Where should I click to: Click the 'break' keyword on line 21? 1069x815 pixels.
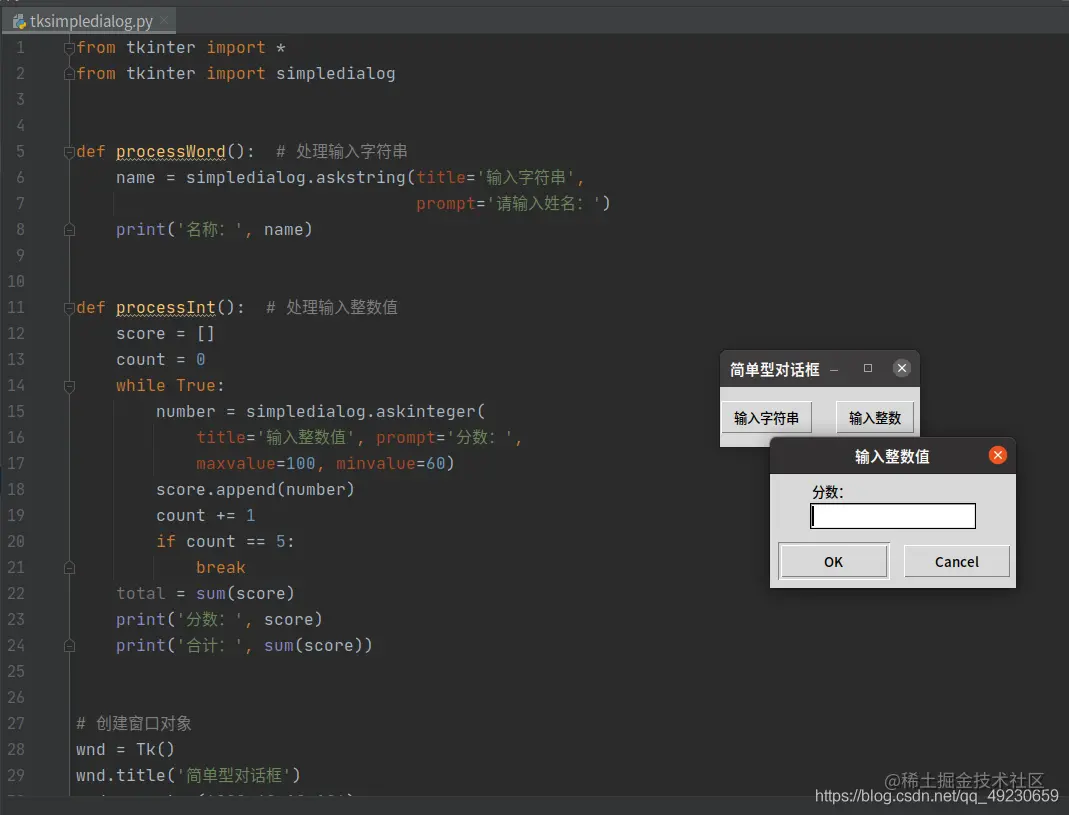220,567
